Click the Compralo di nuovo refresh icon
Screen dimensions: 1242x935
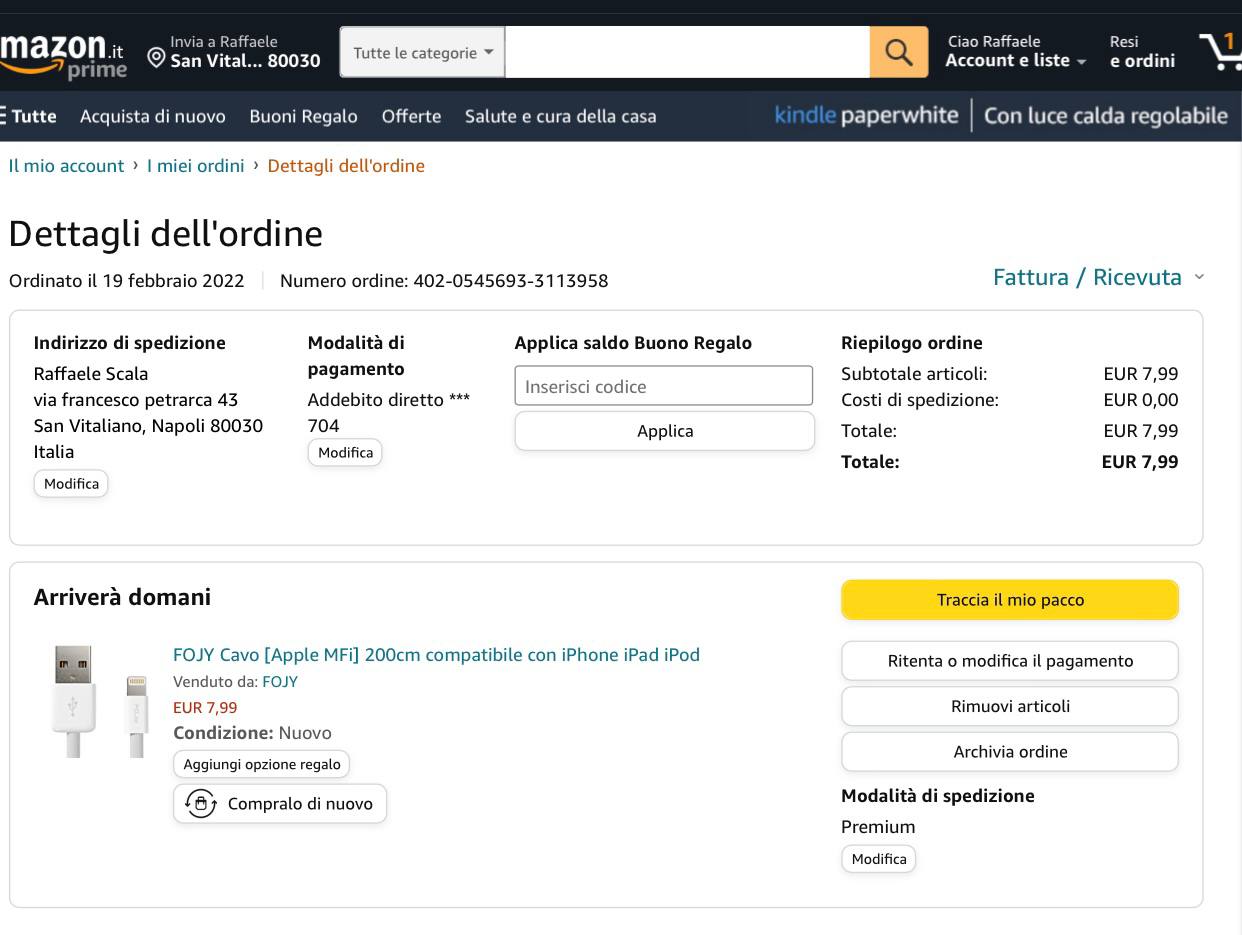click(x=201, y=804)
